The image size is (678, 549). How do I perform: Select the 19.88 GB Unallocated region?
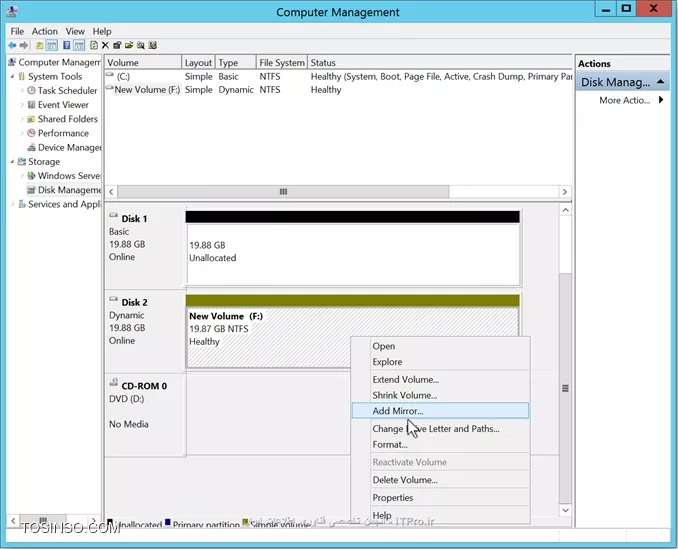pos(353,254)
